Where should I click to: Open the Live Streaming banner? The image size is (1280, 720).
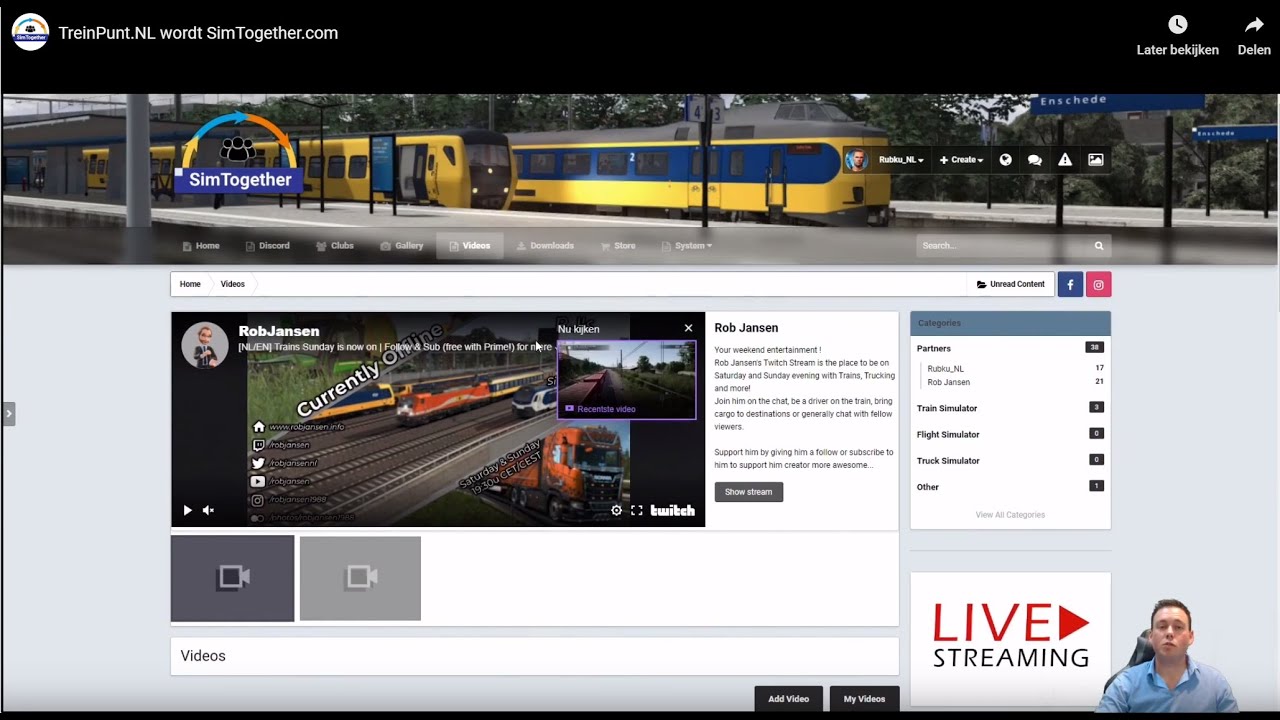pyautogui.click(x=1010, y=638)
